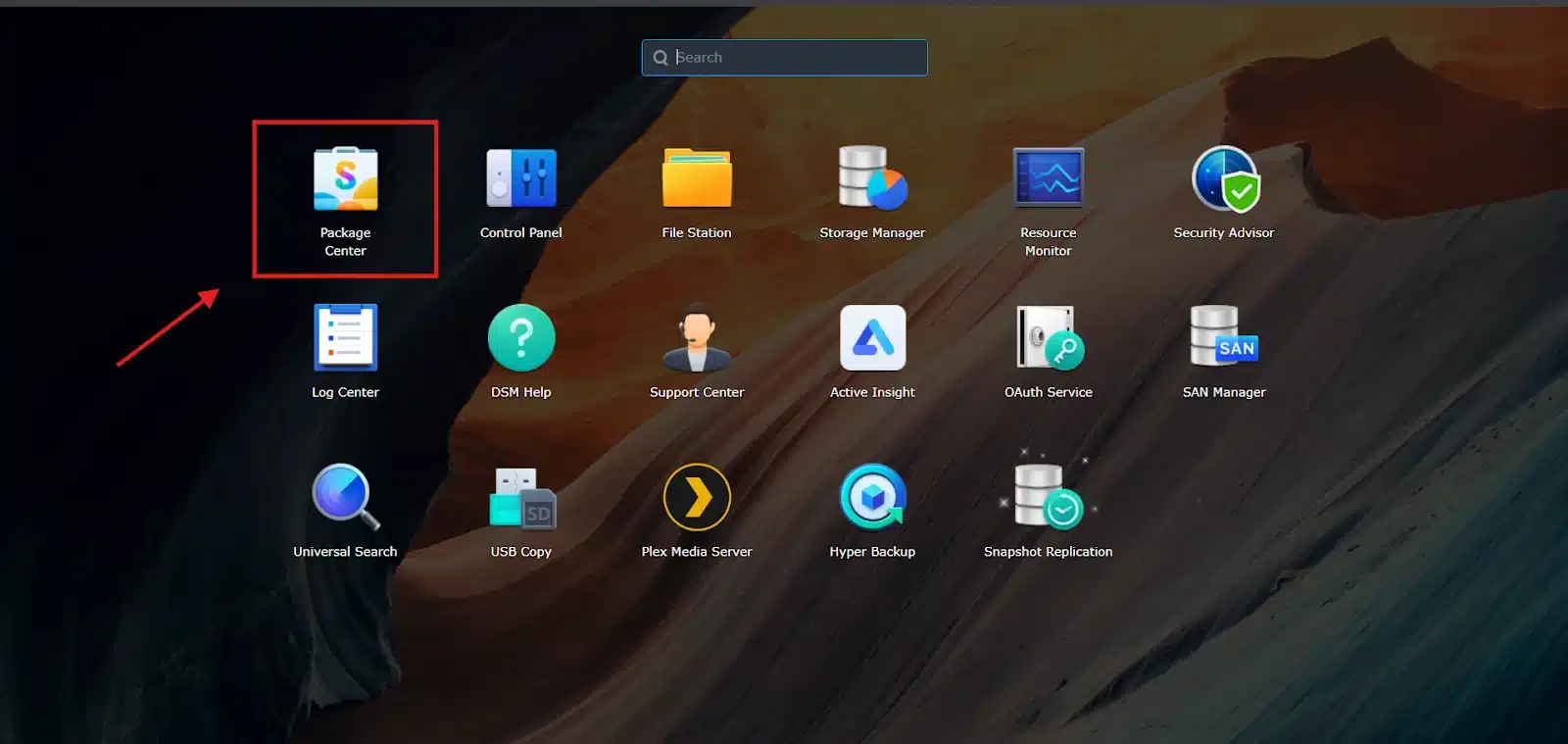Open Log Center clipboard icon
Screen dimensions: 1568x744
(345, 337)
